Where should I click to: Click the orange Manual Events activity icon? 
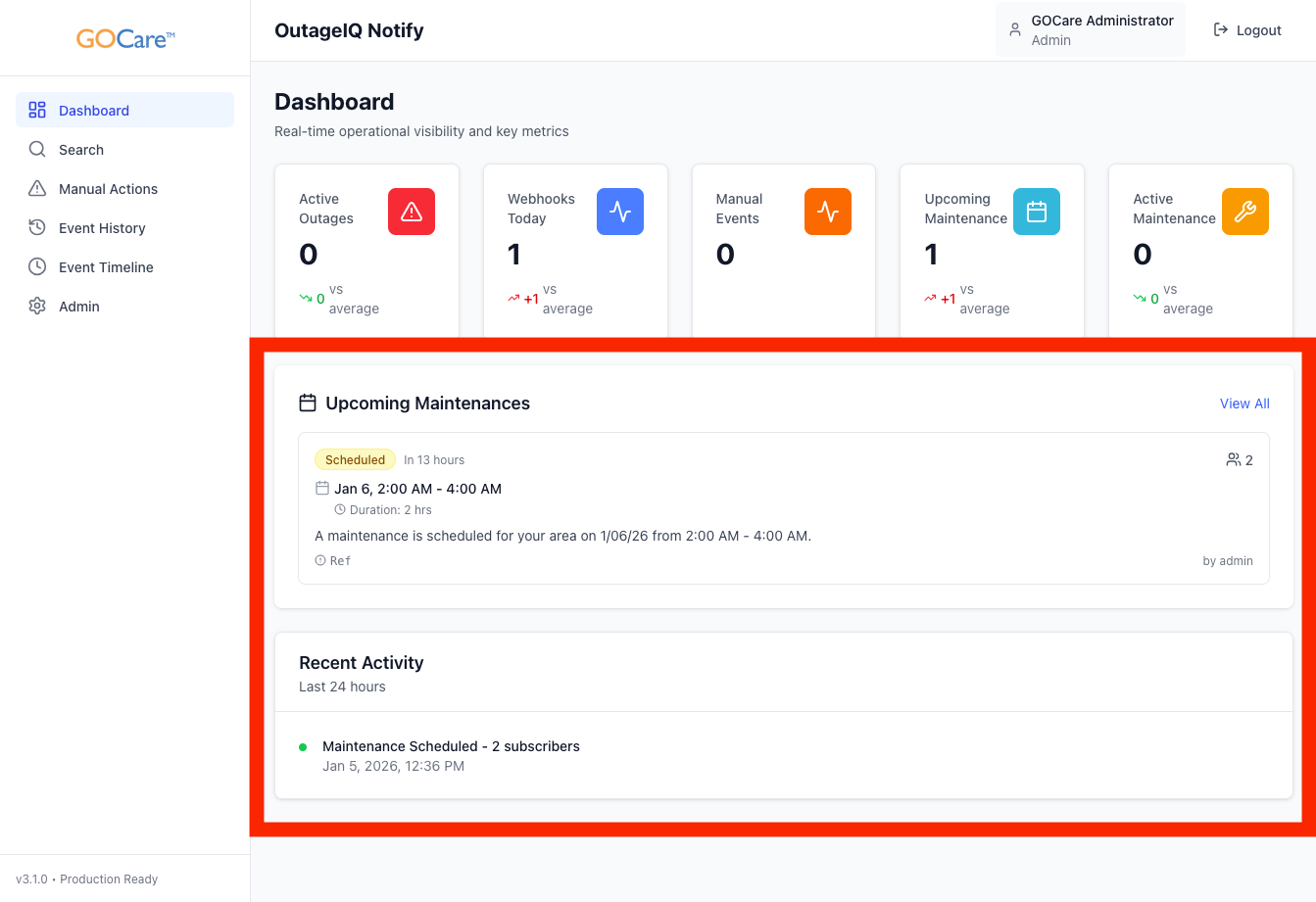pos(828,212)
